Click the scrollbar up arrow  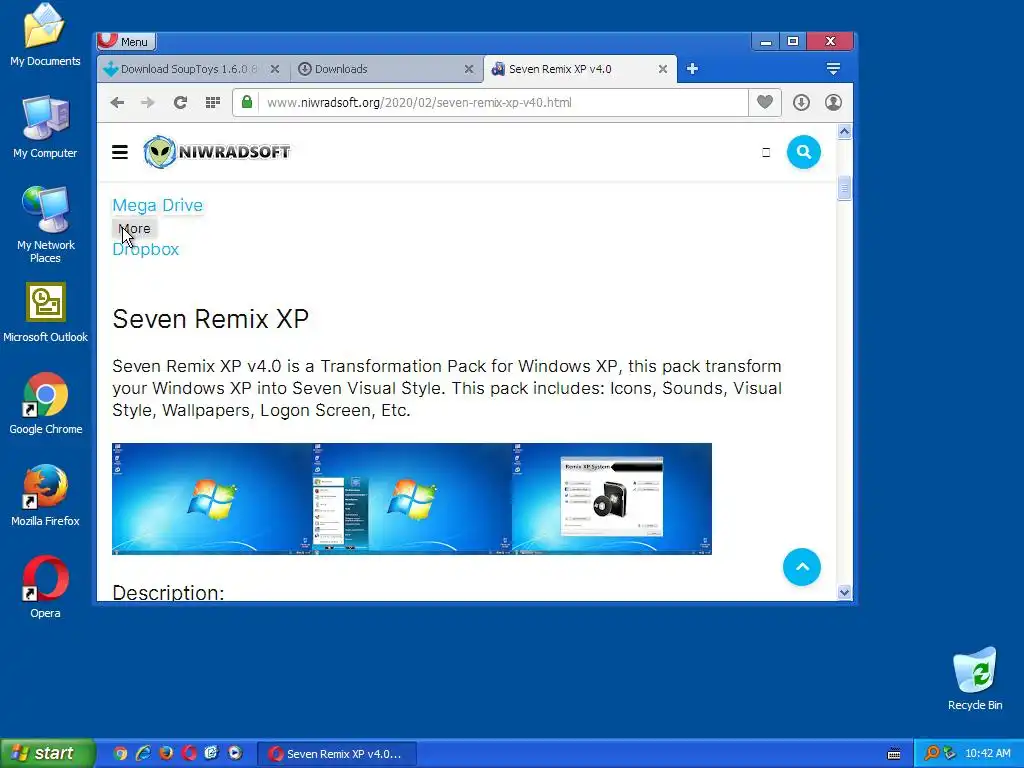[844, 132]
